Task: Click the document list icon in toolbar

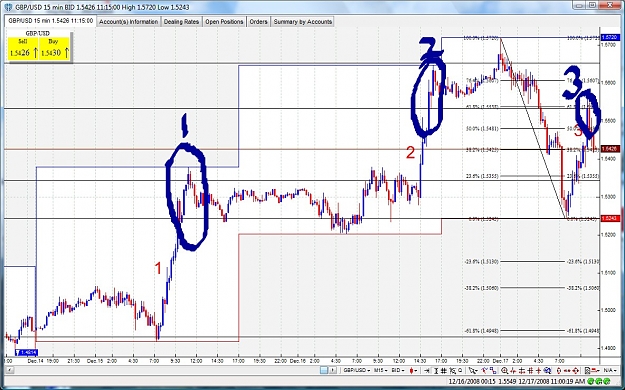Action: (x=588, y=370)
